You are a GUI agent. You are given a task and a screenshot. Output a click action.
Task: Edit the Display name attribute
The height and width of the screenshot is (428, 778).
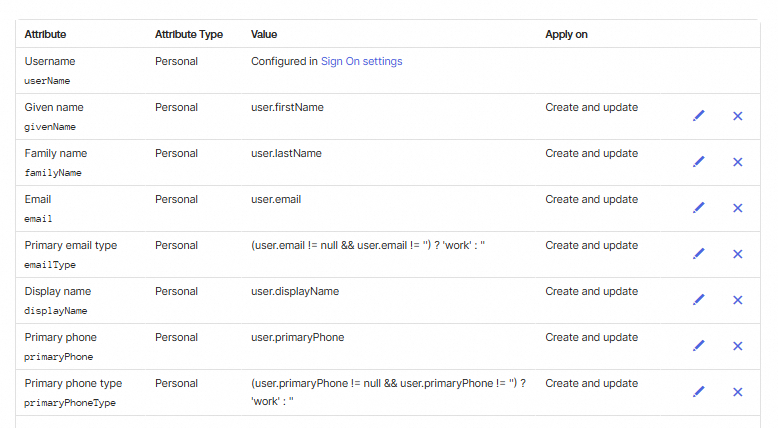click(x=699, y=300)
